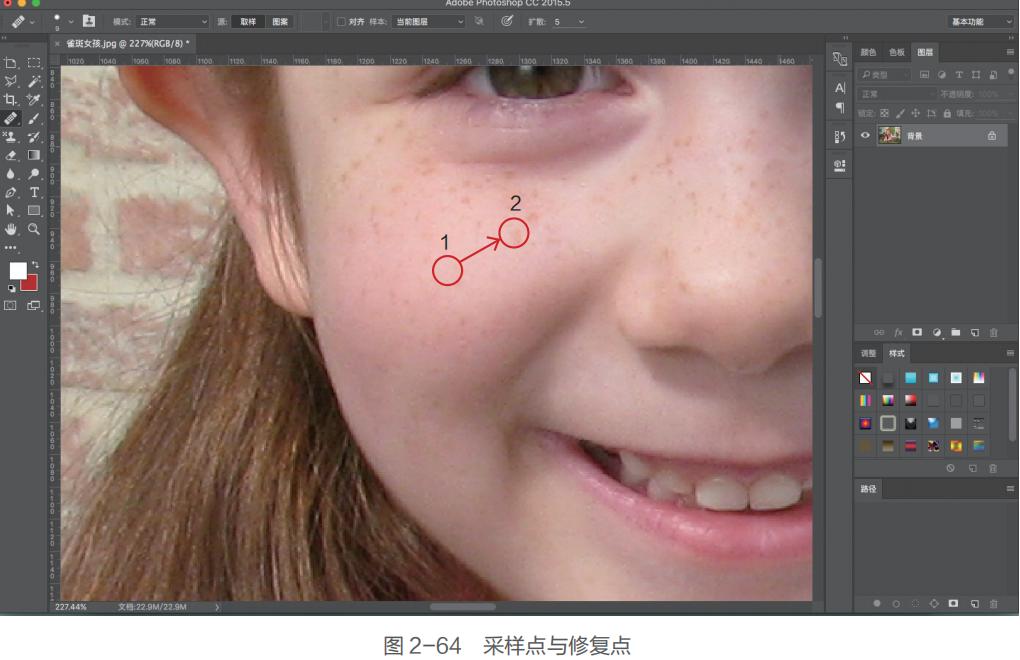Image resolution: width=1020 pixels, height=660 pixels.
Task: Toggle the layer filter on/off switch
Action: pos(1010,73)
